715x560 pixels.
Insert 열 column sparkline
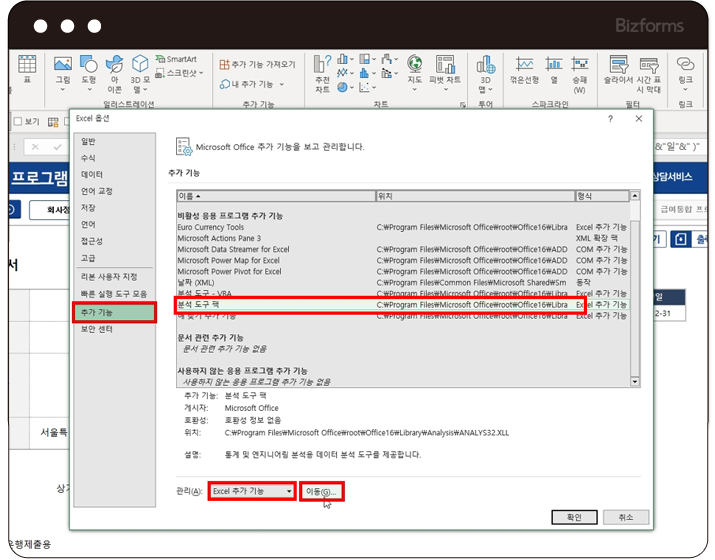click(554, 64)
